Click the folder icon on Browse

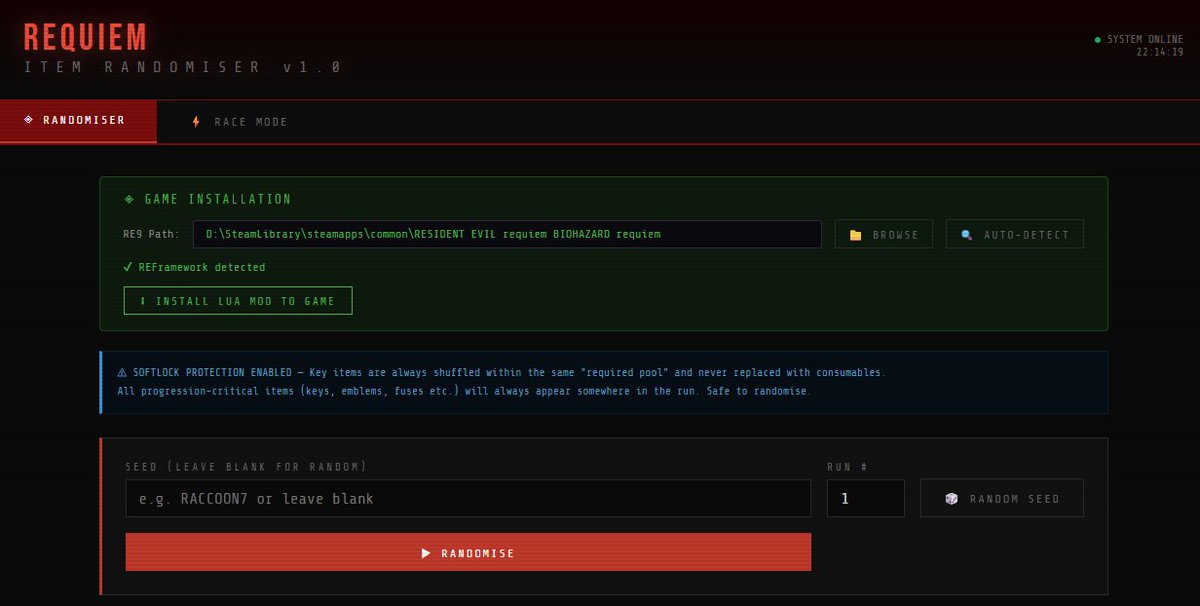coord(855,235)
